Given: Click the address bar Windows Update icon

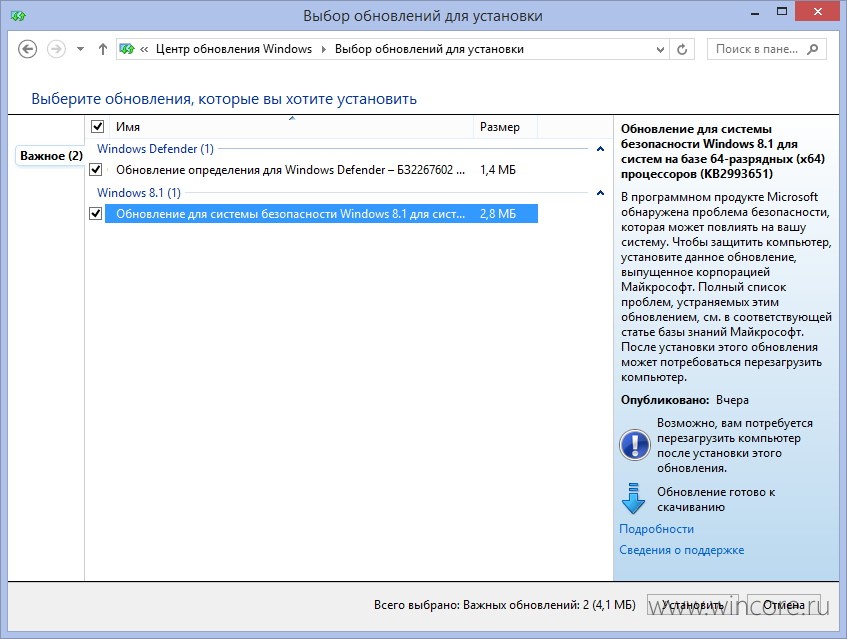Looking at the screenshot, I should (x=127, y=49).
